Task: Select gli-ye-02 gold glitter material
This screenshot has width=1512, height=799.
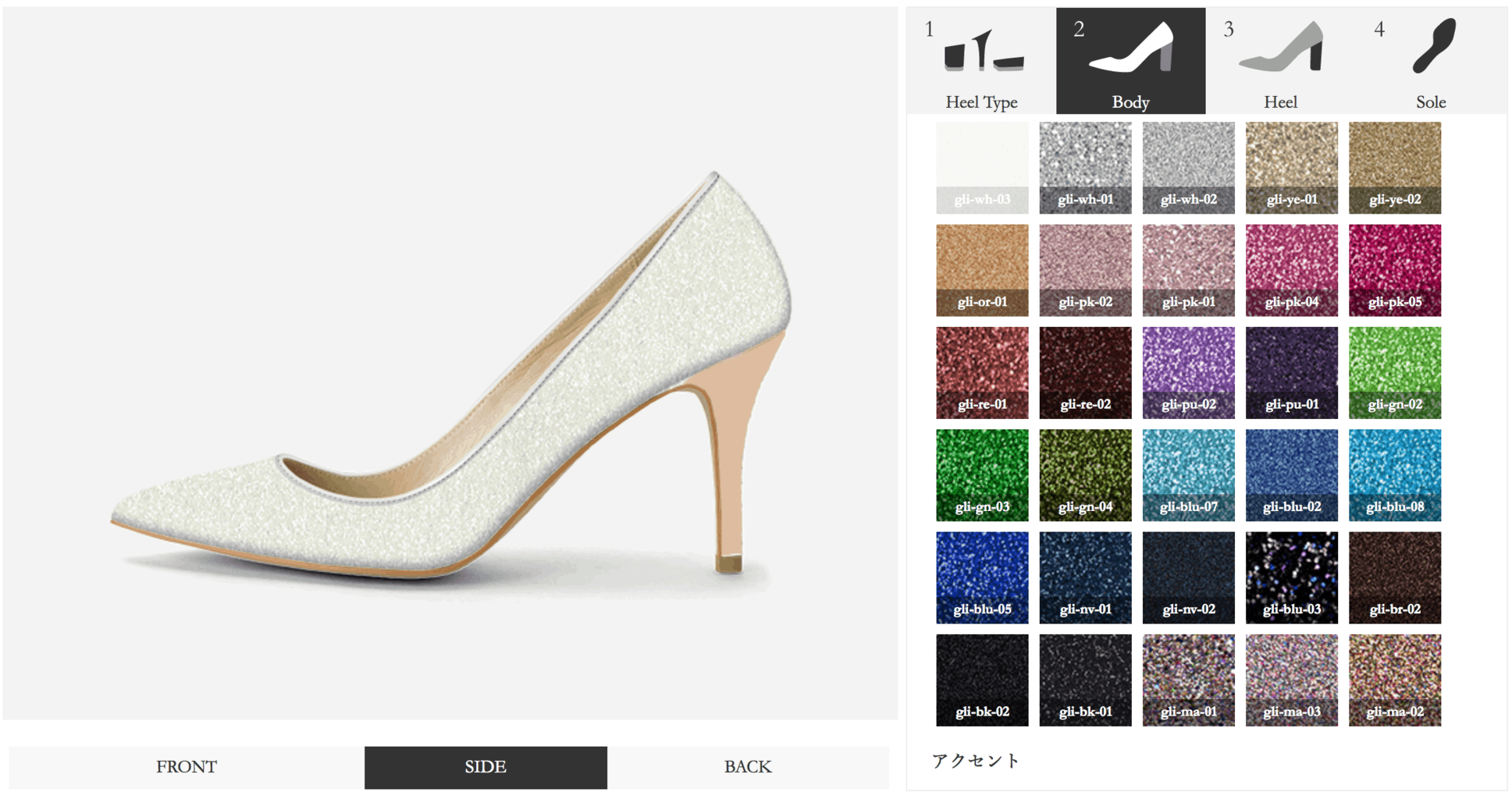Action: coord(1394,167)
